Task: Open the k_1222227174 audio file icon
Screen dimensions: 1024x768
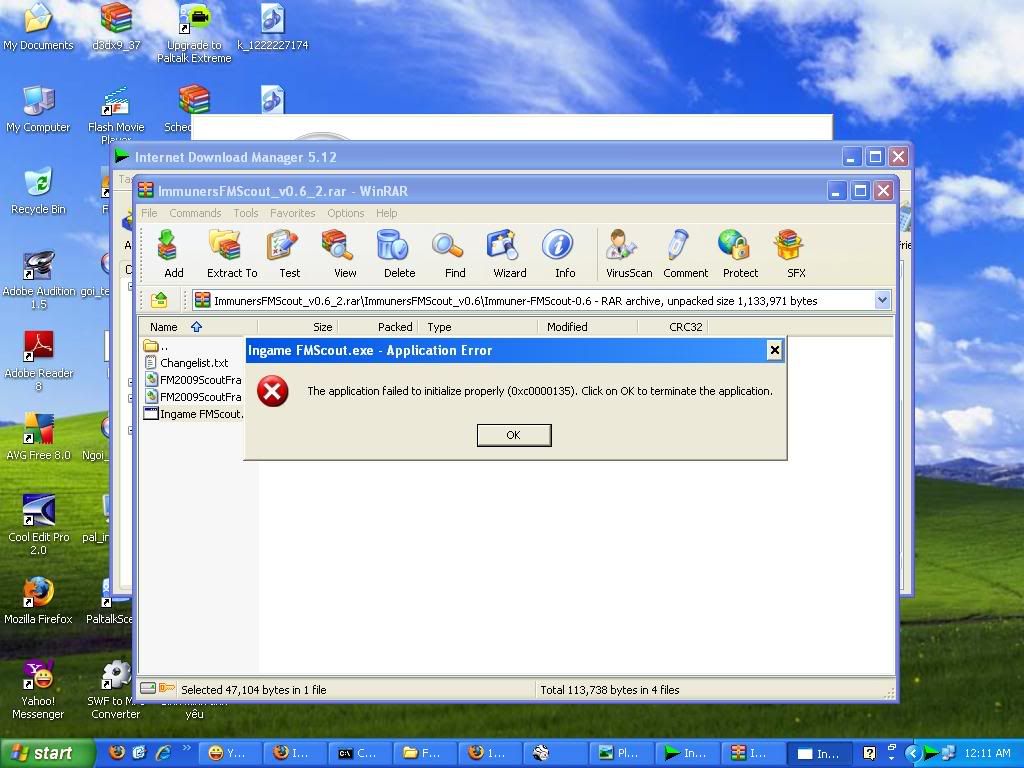Action: 272,26
